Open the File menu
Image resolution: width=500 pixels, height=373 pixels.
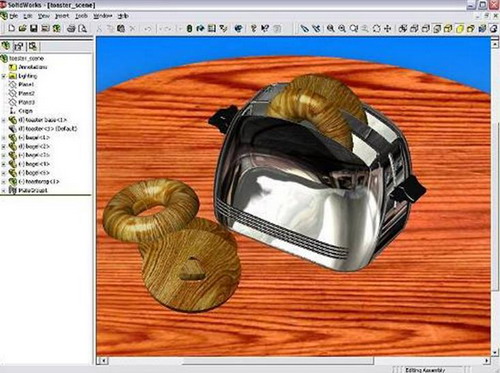pos(13,16)
